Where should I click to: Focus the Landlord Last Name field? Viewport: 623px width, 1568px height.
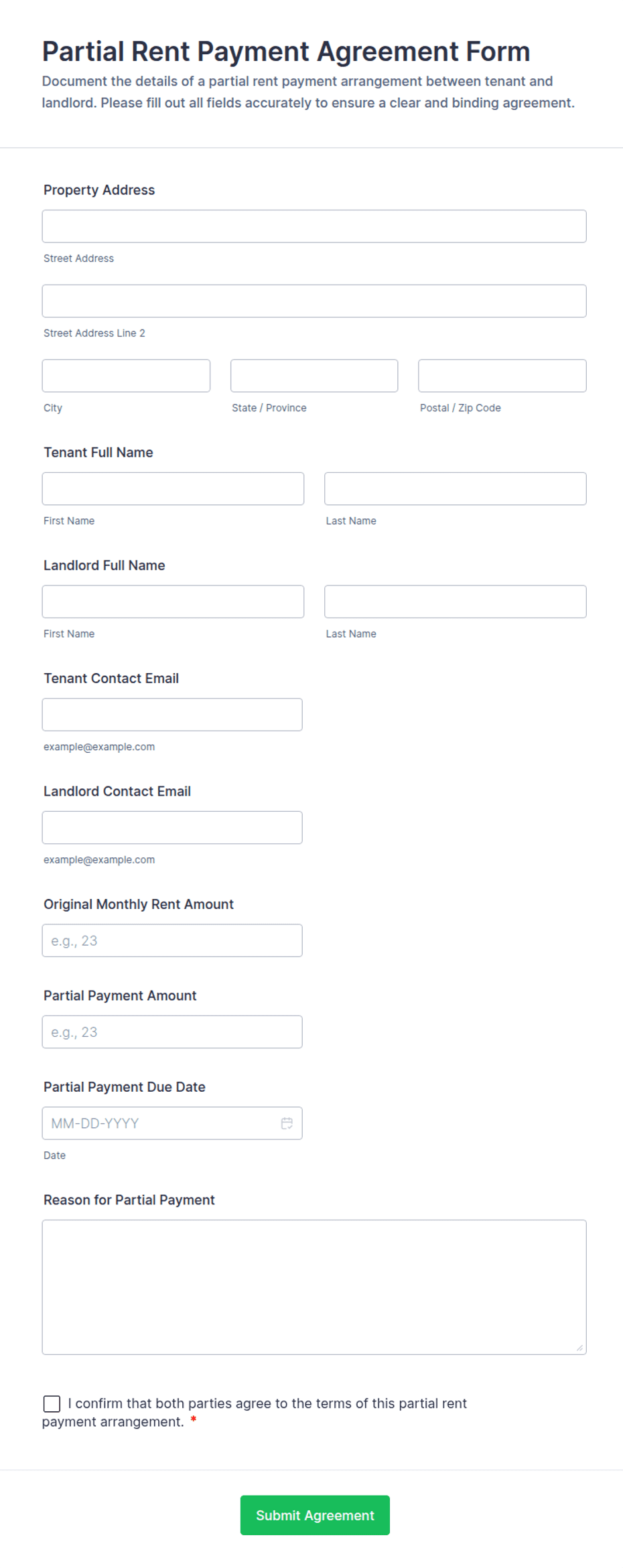coord(456,601)
